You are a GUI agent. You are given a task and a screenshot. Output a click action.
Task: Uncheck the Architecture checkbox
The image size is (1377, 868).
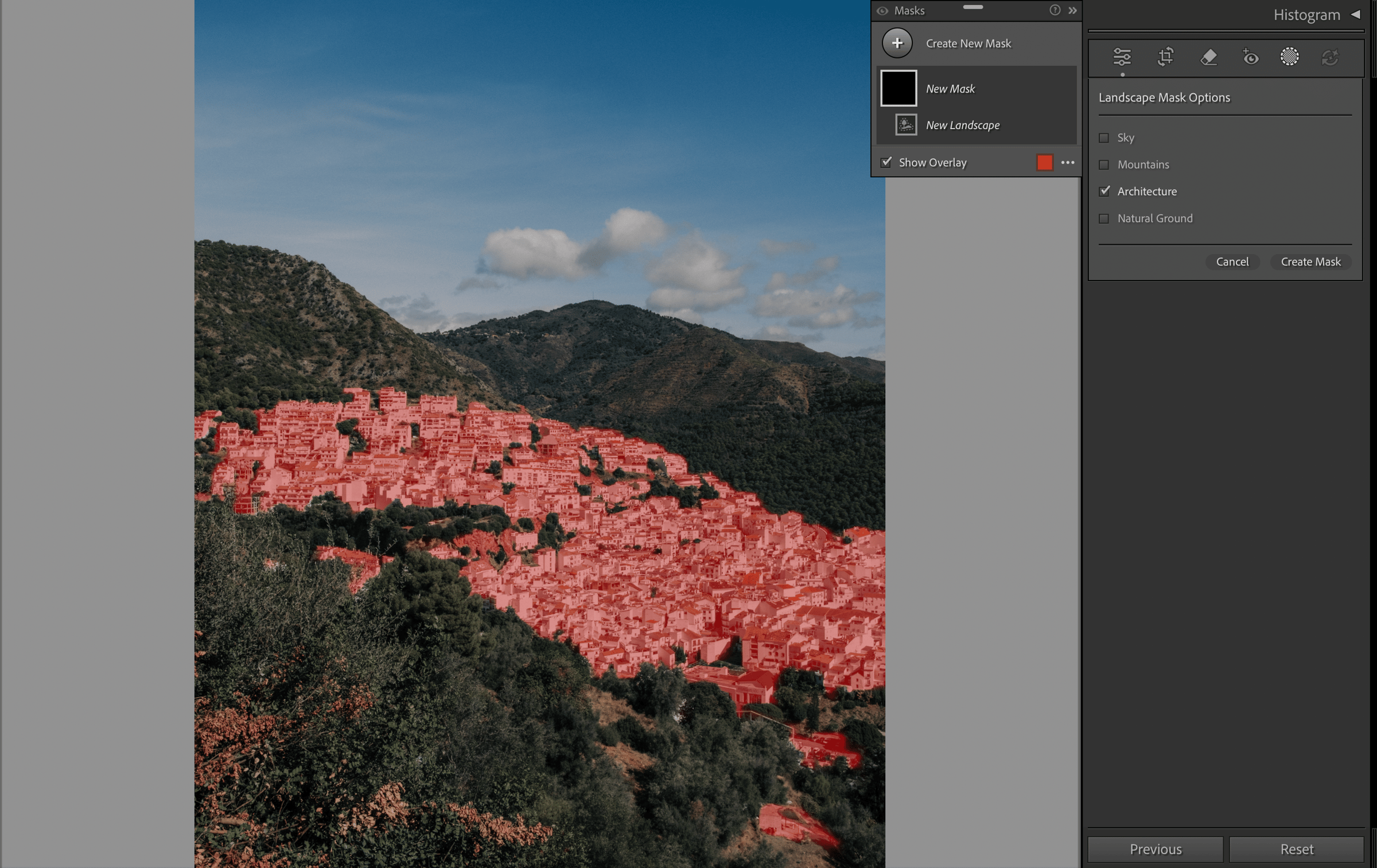click(x=1104, y=191)
